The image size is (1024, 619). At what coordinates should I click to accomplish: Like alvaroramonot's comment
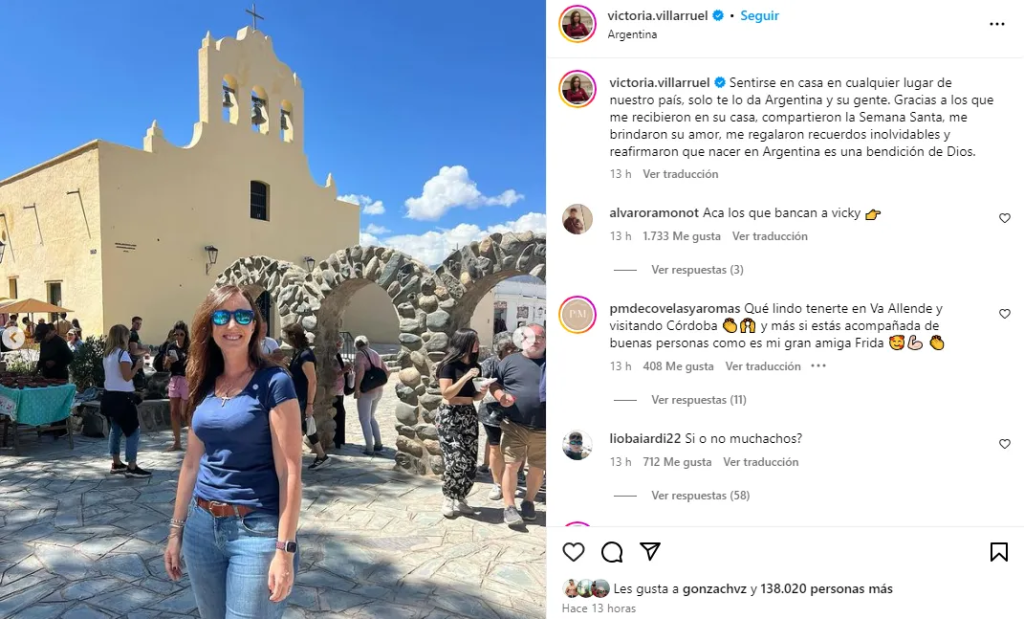pos(1004,218)
